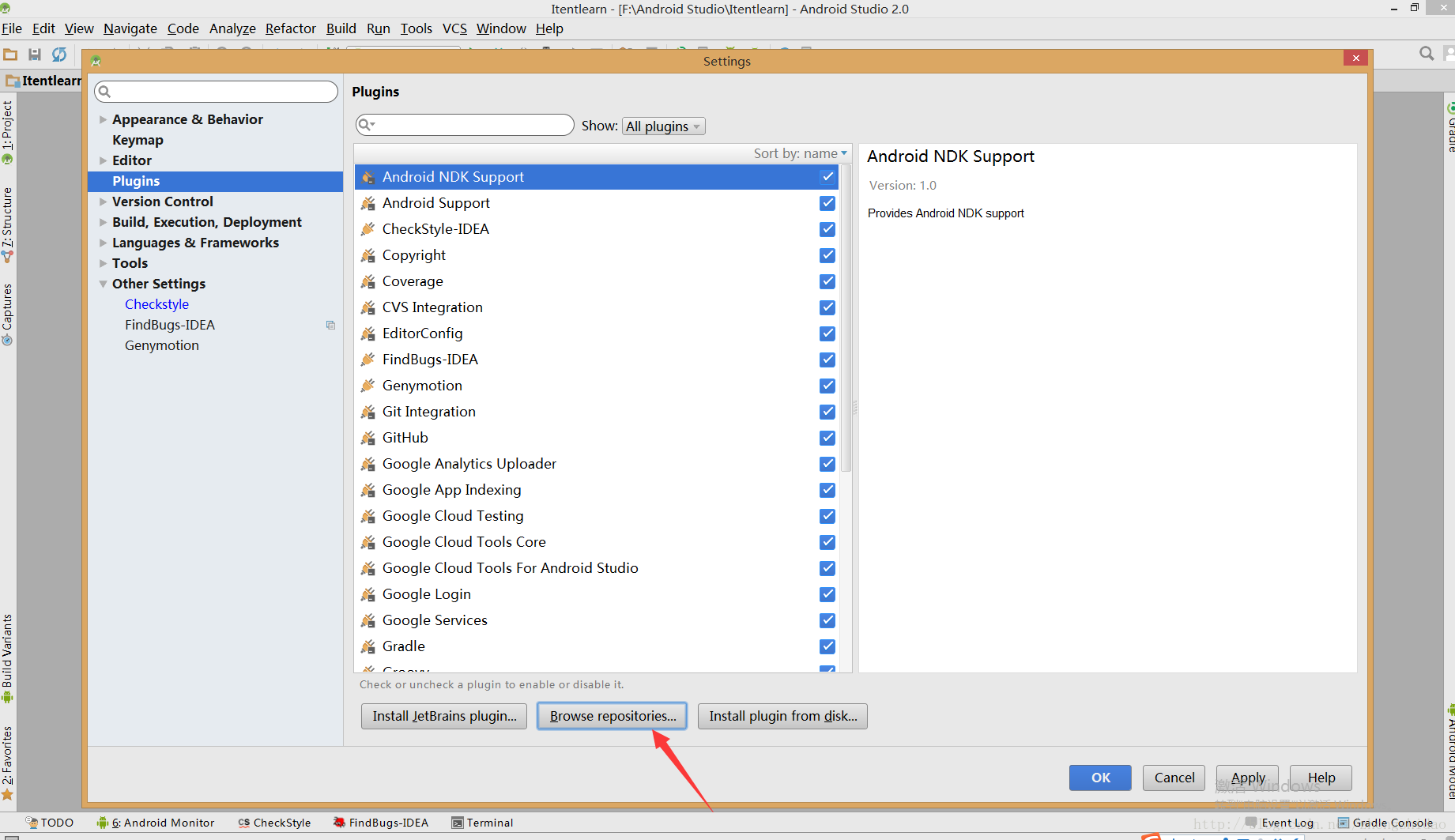1455x840 pixels.
Task: Click the FindBugs-IDEA project-level settings icon
Action: (330, 325)
